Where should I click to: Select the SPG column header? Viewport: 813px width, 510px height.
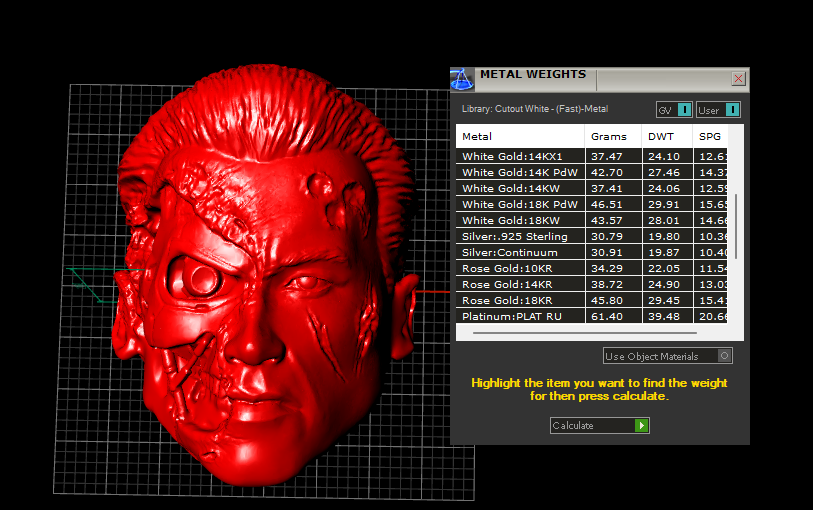coord(710,136)
